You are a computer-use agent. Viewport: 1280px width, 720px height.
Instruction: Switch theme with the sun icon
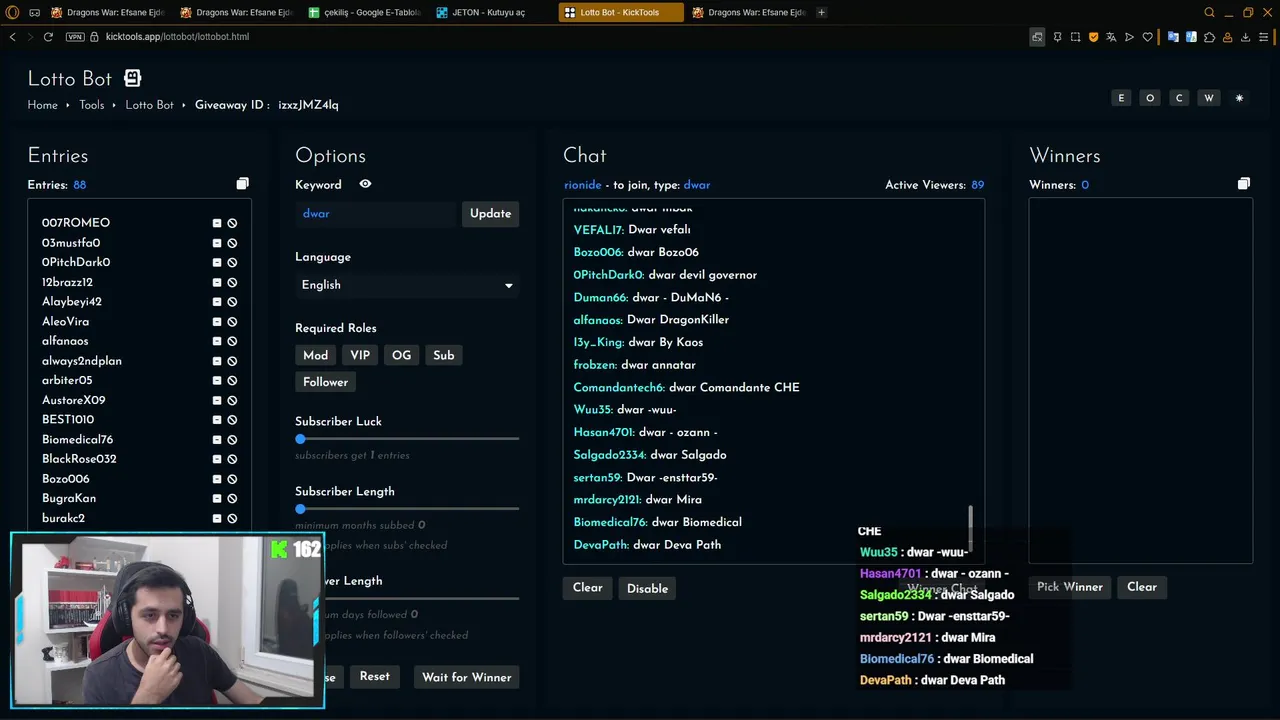[x=1239, y=98]
